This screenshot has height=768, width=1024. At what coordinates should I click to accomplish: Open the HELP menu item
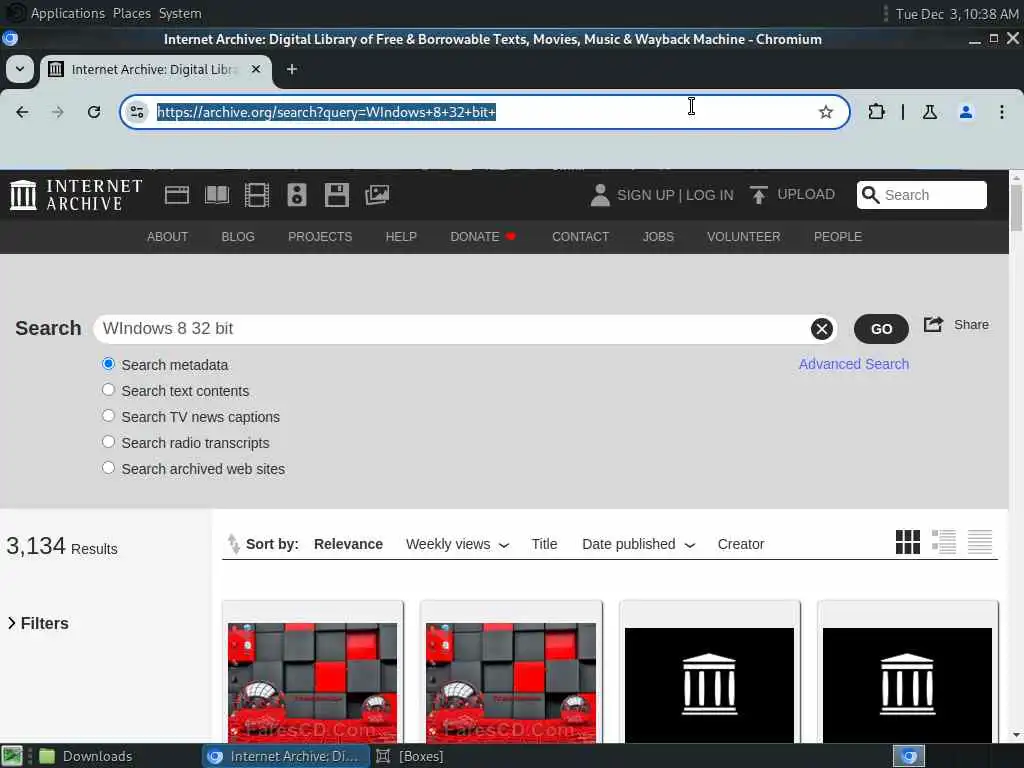click(x=401, y=237)
